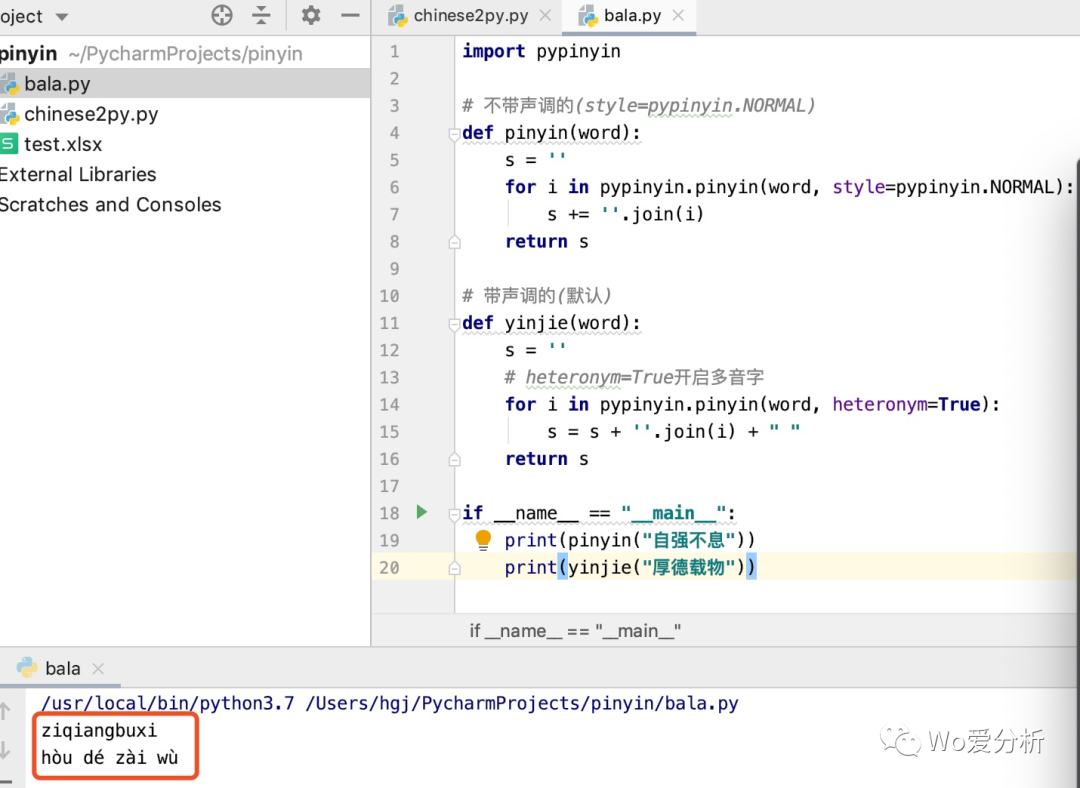
Task: Click the heteronym=True argument on line 14
Action: [906, 404]
